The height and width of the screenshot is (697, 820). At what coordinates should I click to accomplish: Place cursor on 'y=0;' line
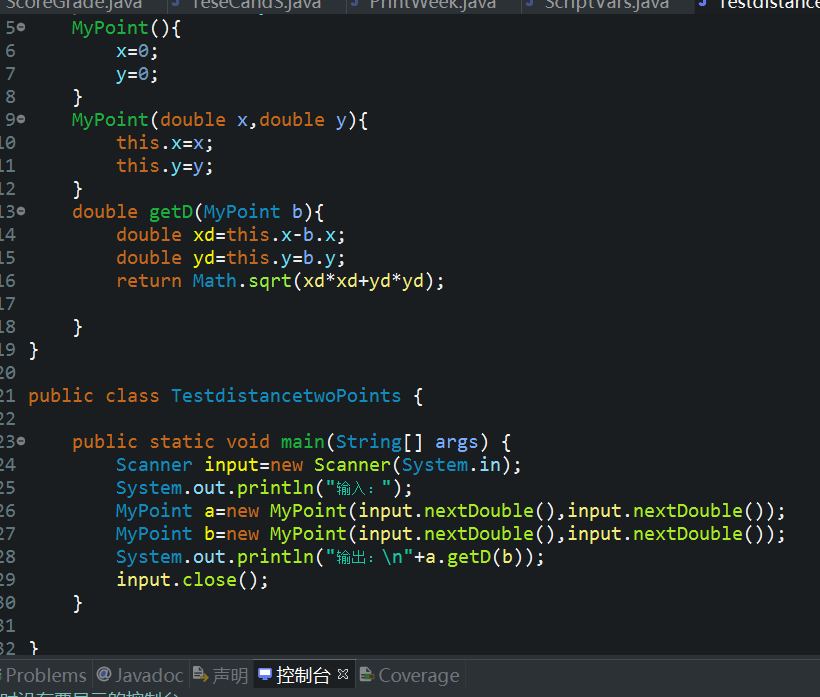tap(137, 74)
